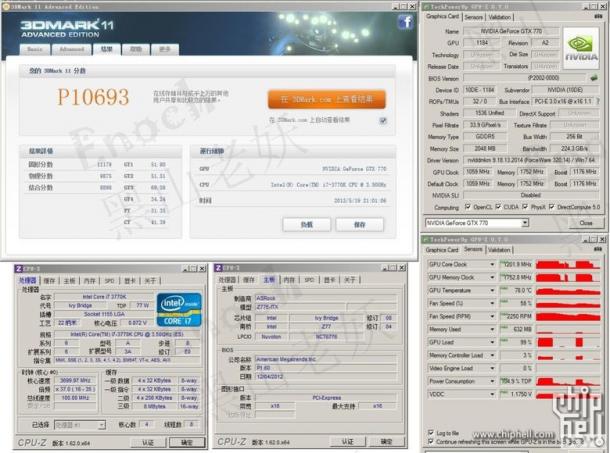Click 认证 in CPU-Z processor window

tap(148, 442)
